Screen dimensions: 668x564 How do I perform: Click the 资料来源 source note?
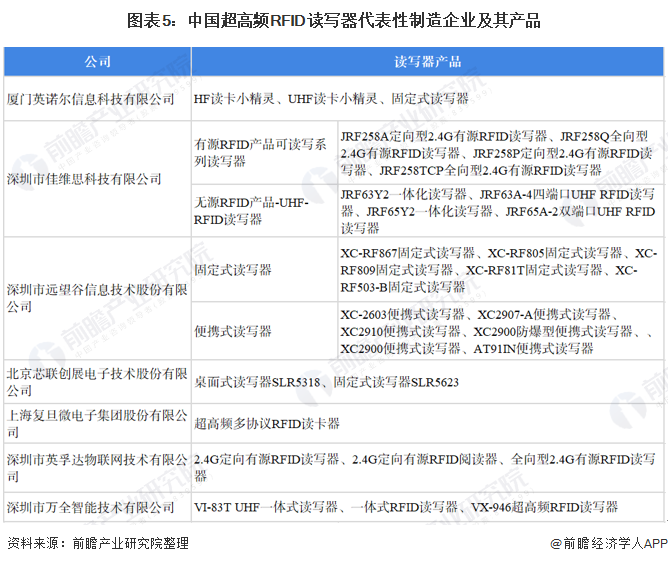coord(97,543)
